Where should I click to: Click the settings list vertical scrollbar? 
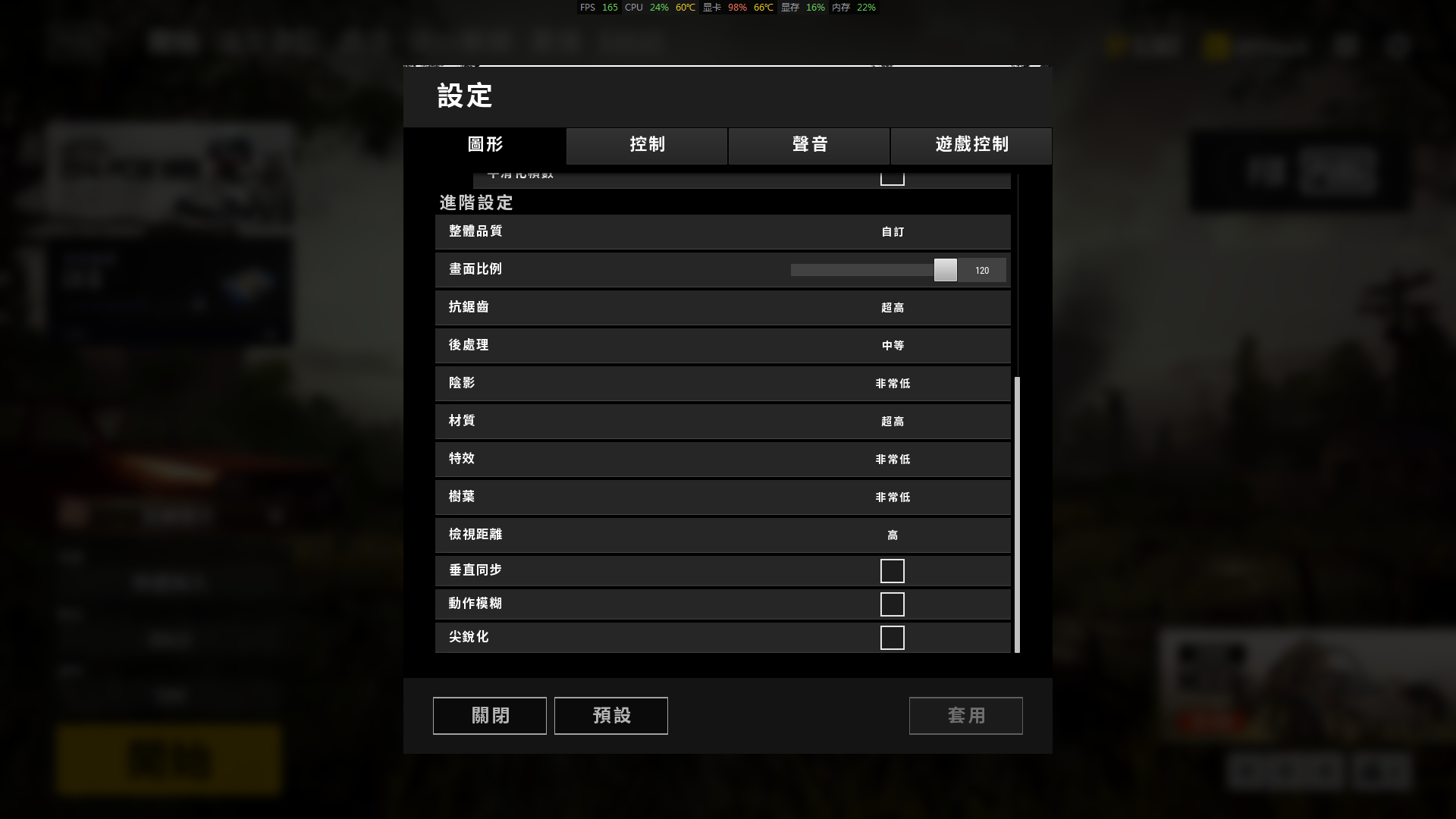pyautogui.click(x=1017, y=514)
